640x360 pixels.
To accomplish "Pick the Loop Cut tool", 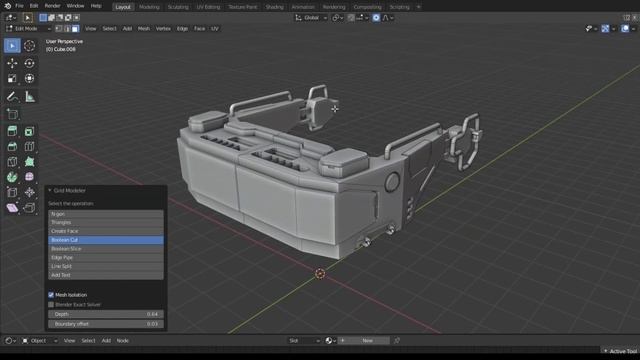I will [29, 147].
